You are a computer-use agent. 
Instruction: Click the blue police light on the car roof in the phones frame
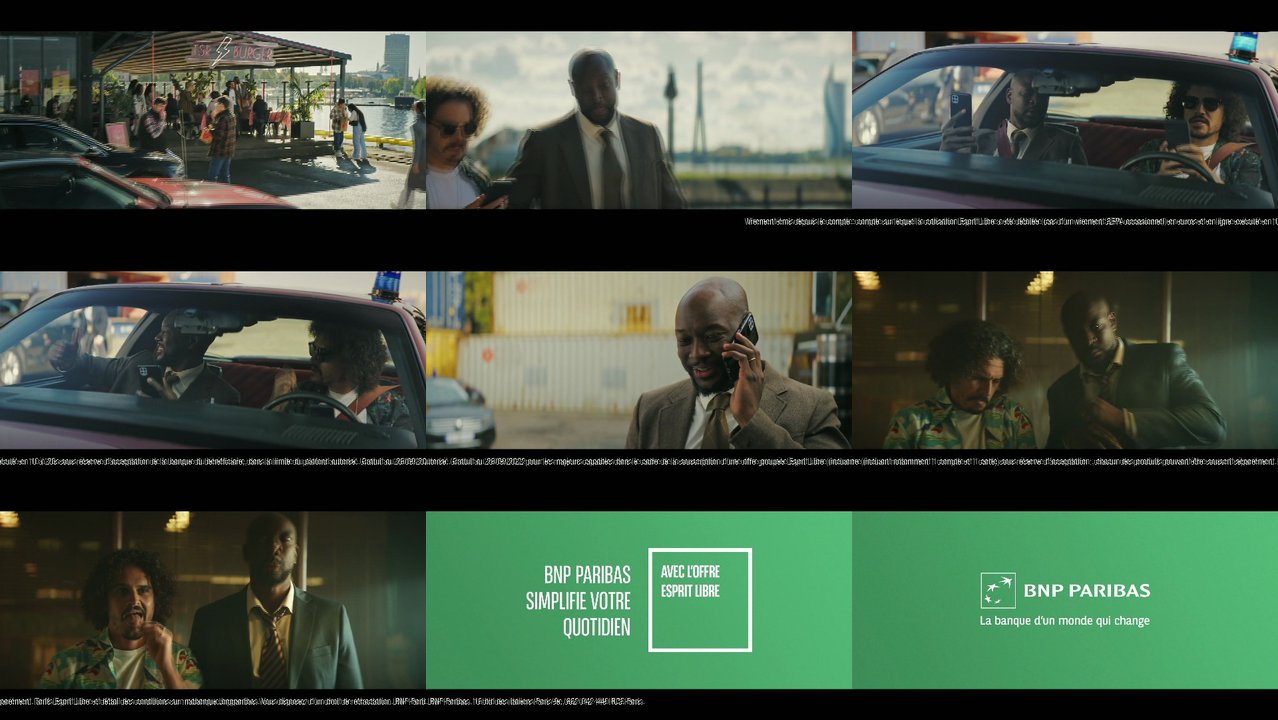coord(1243,47)
